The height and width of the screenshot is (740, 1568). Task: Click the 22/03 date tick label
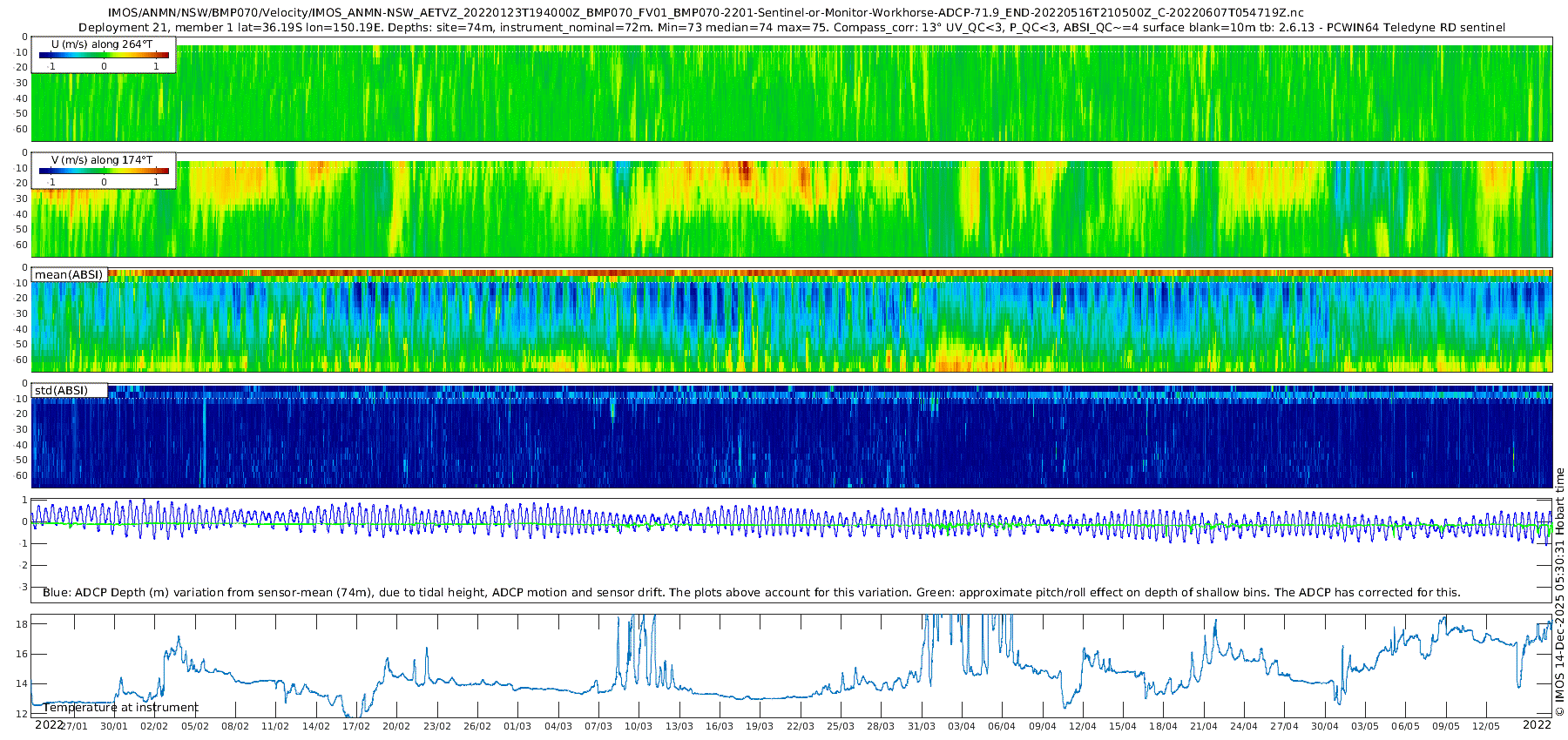pyautogui.click(x=801, y=726)
